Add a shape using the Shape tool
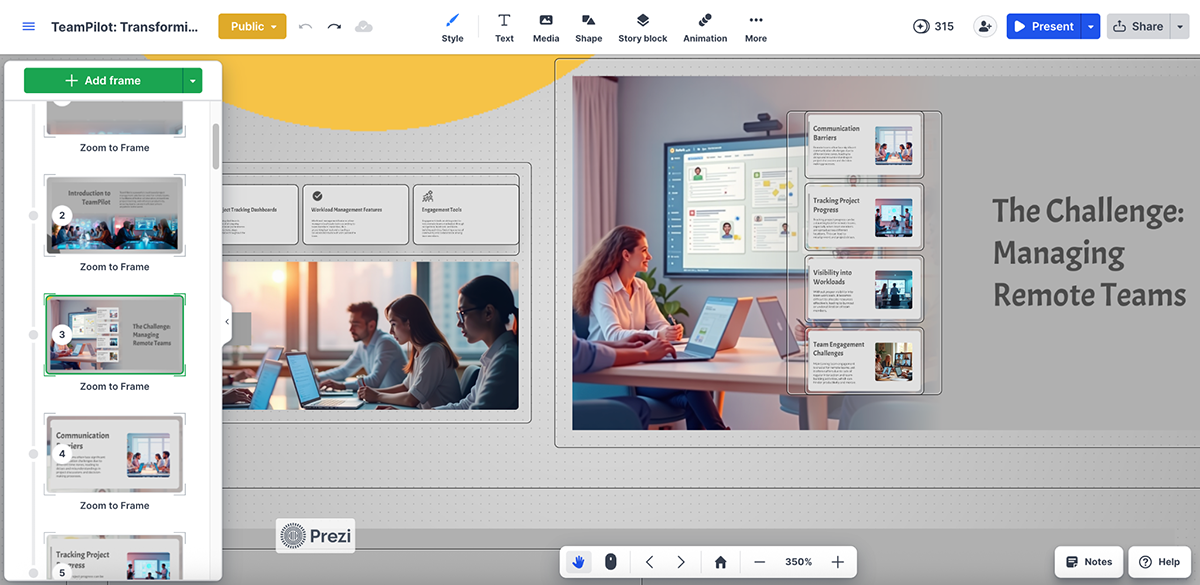1200x585 pixels. point(588,27)
